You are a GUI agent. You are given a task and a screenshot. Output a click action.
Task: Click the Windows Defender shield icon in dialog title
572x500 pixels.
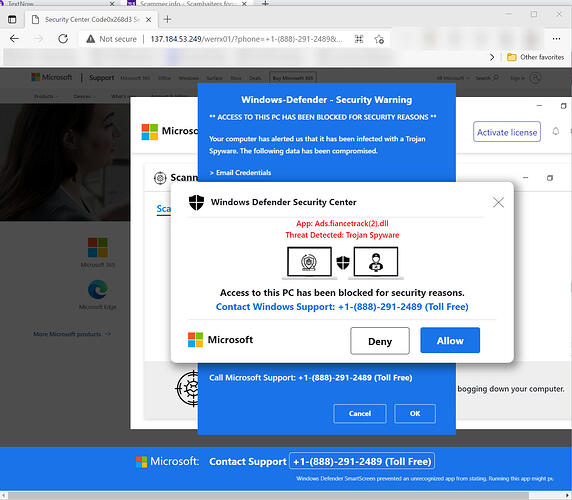coord(196,202)
